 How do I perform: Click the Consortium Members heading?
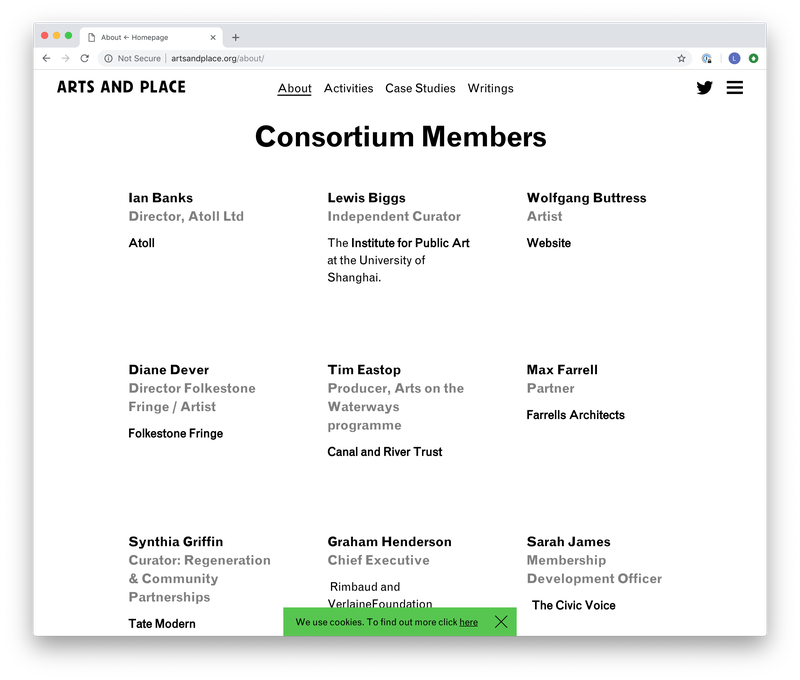[401, 137]
